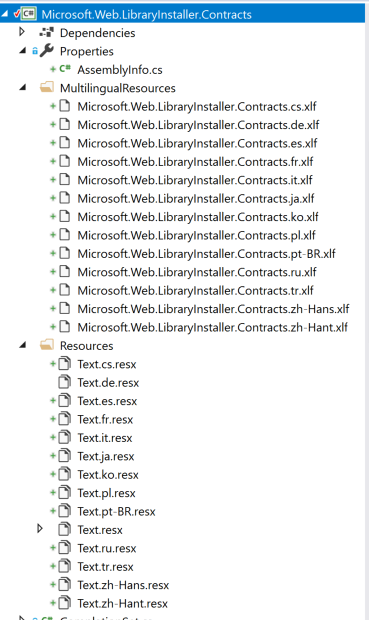The height and width of the screenshot is (620, 369).
Task: Click the Dependencies node icon
Action: (x=46, y=33)
